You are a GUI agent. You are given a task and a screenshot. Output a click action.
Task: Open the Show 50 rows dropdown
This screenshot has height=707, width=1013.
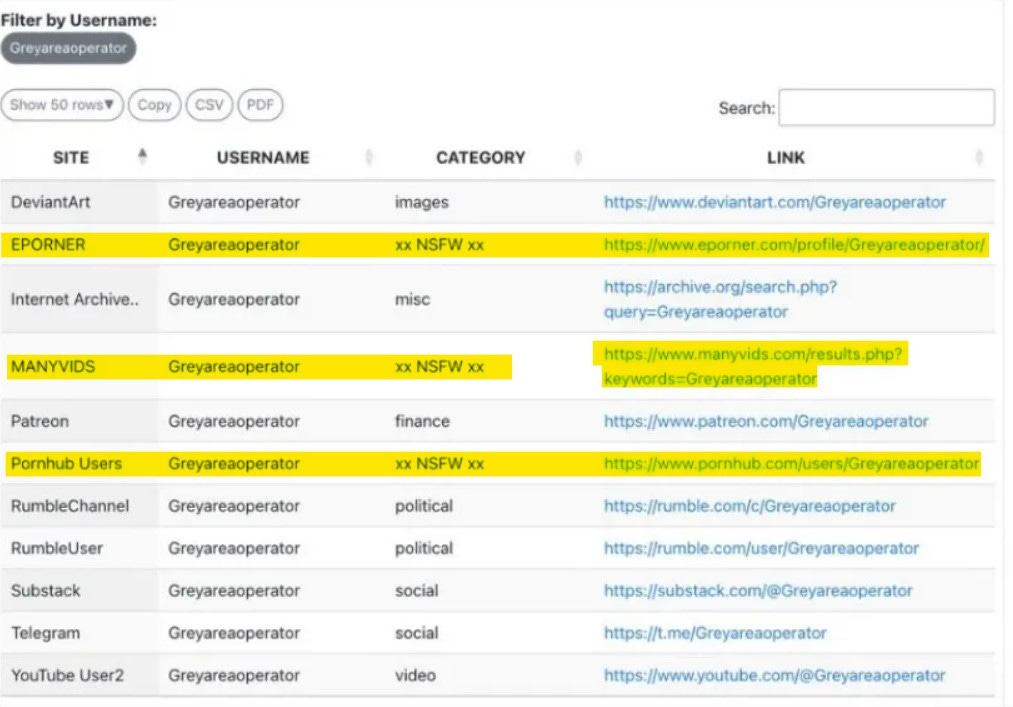click(62, 105)
